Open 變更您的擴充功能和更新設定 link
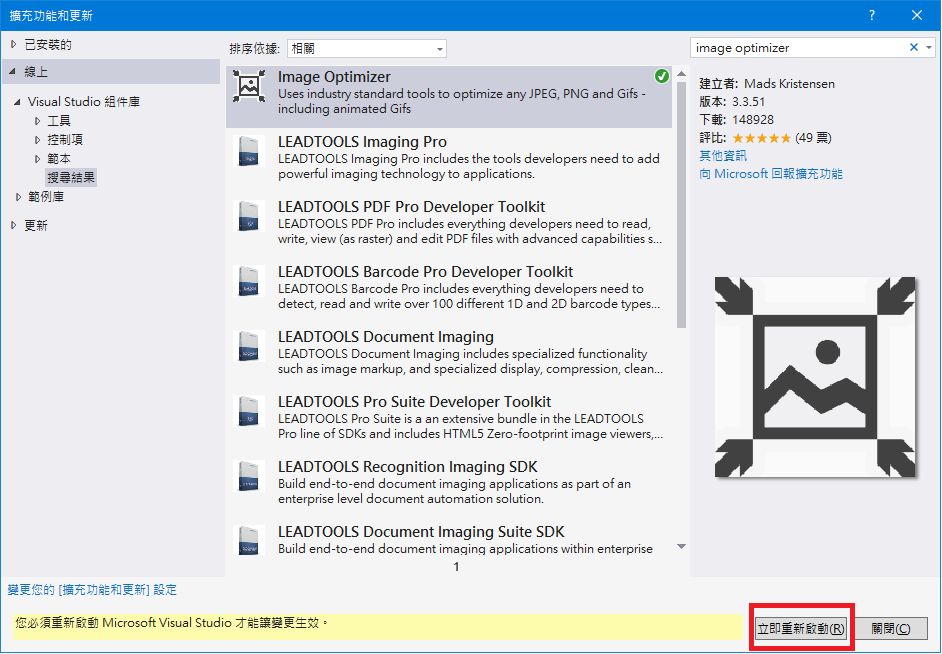942x654 pixels. tap(92, 590)
